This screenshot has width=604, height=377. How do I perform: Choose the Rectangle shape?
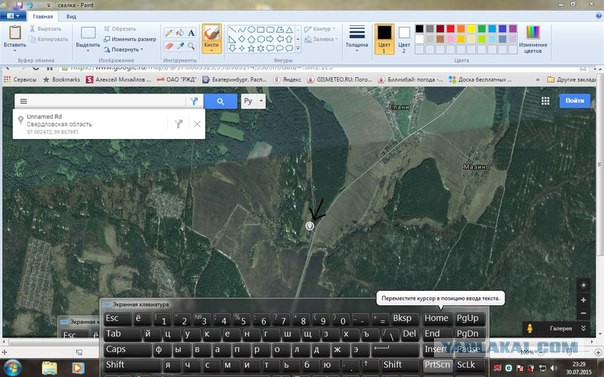(260, 30)
